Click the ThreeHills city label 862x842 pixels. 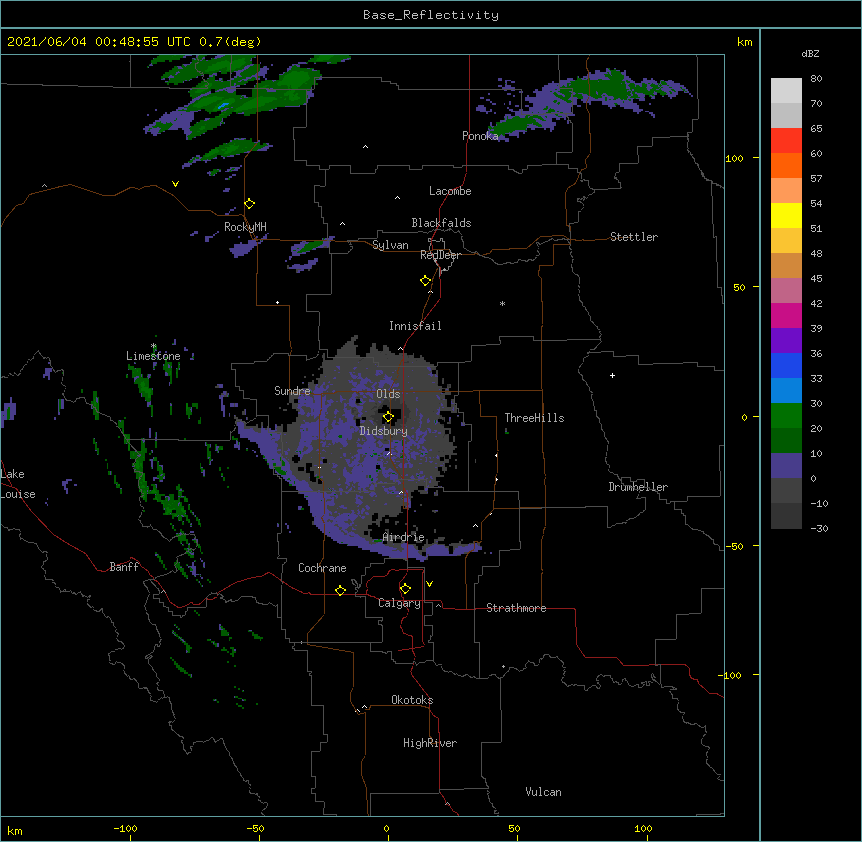pyautogui.click(x=534, y=418)
